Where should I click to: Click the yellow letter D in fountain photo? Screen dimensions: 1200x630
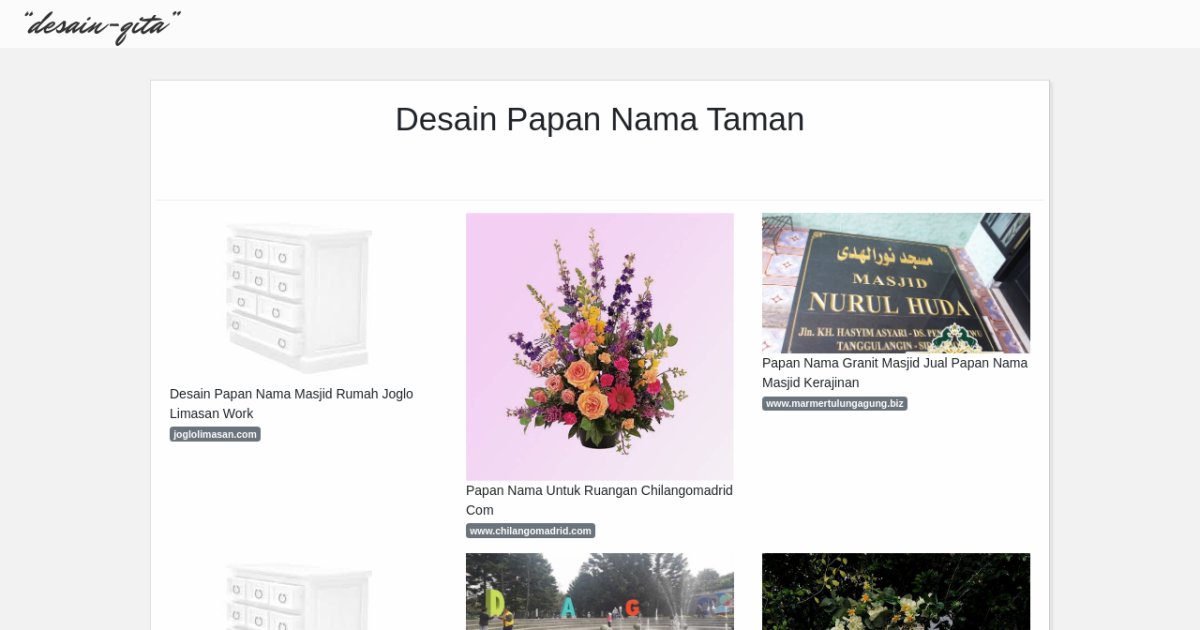pyautogui.click(x=496, y=603)
